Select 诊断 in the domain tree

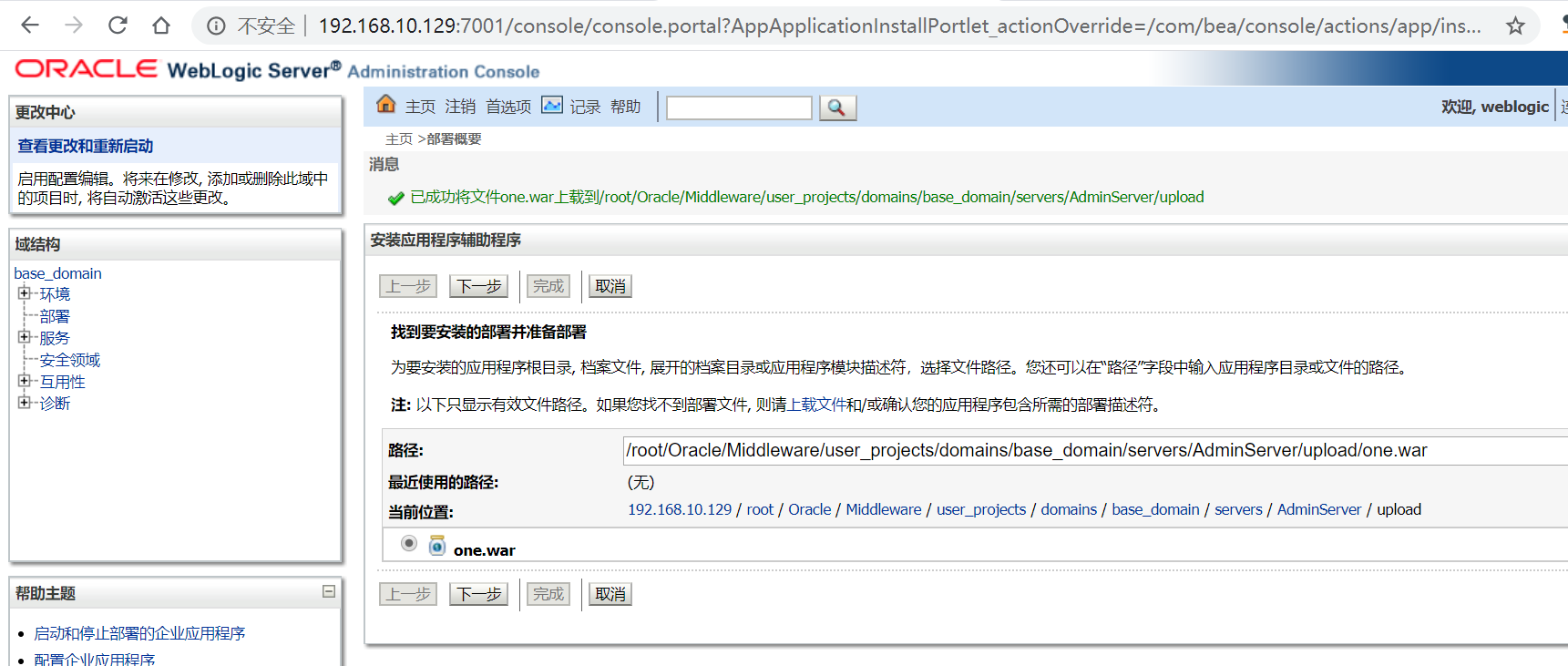(x=55, y=404)
